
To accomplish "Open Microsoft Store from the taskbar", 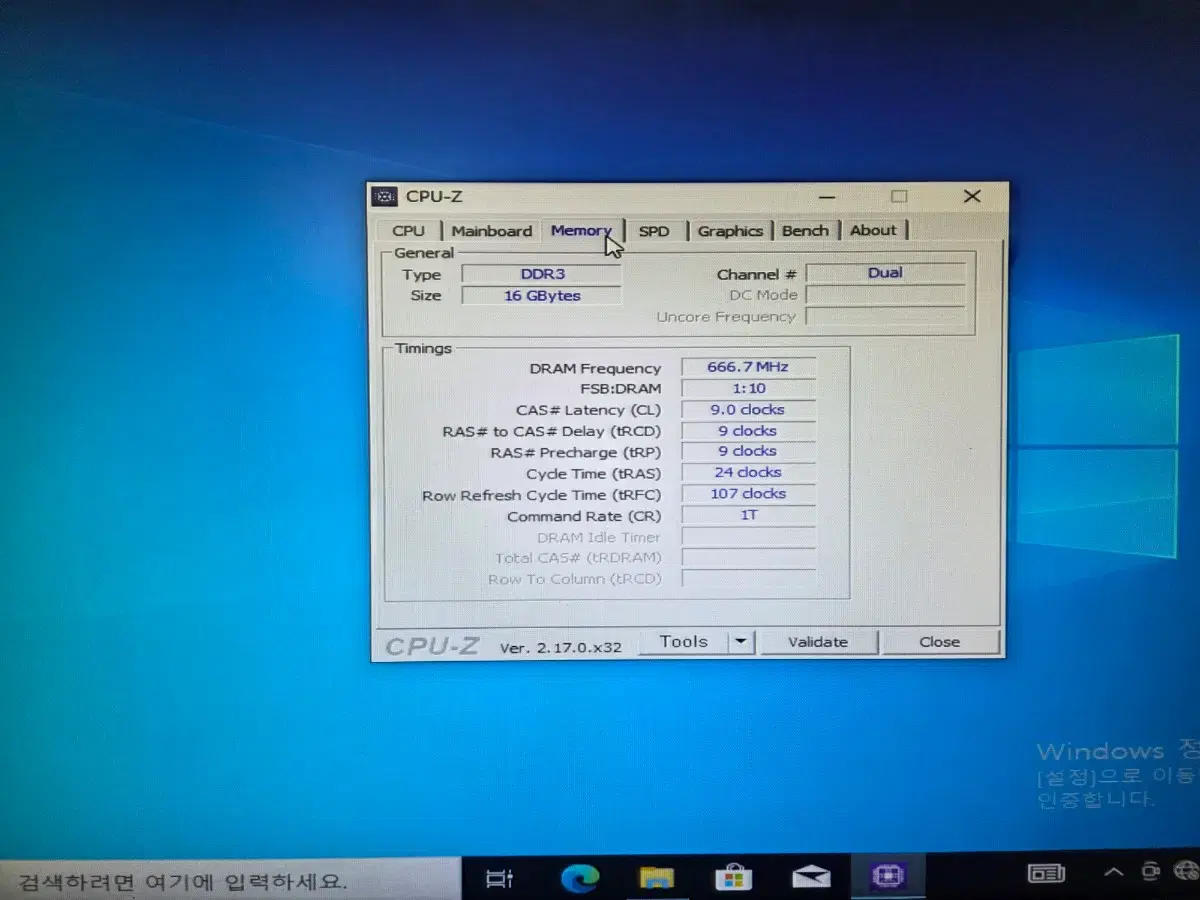I will [734, 879].
